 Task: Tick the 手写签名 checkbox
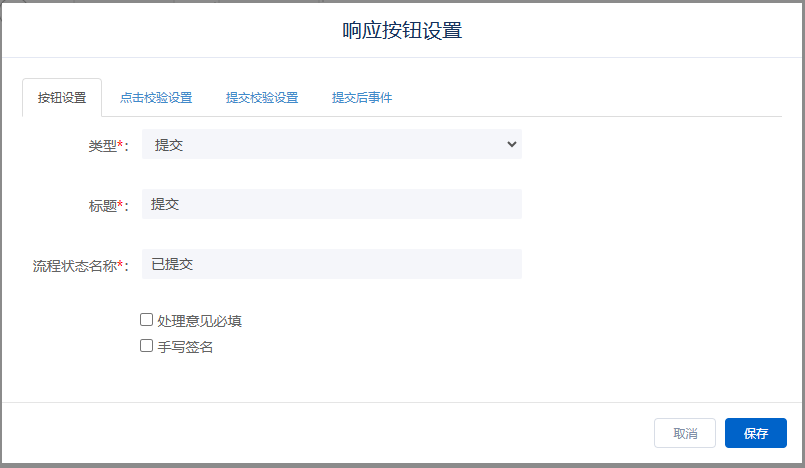click(147, 346)
